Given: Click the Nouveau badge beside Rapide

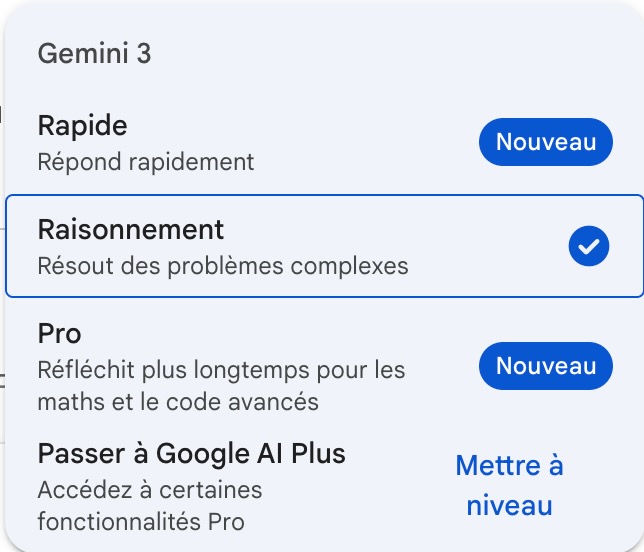Looking at the screenshot, I should click(545, 142).
